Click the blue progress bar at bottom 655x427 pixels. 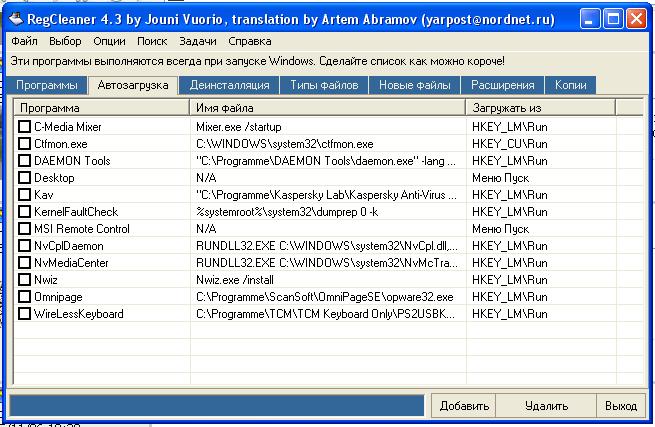tap(217, 405)
